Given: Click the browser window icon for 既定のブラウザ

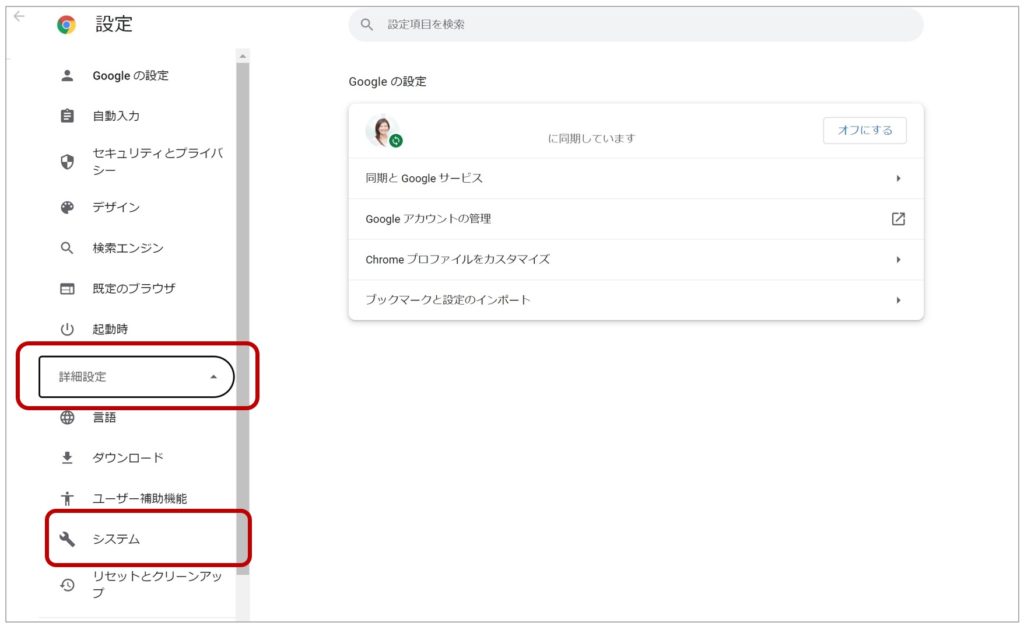Looking at the screenshot, I should pyautogui.click(x=67, y=289).
